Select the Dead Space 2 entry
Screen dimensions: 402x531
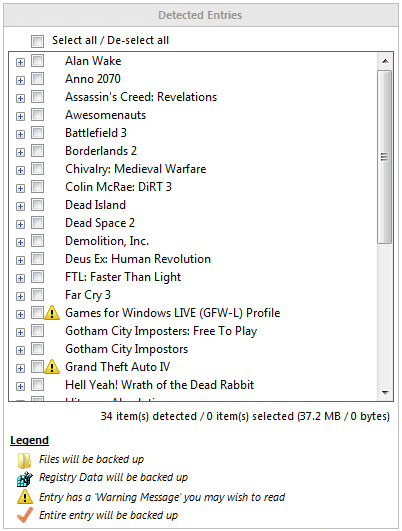click(x=100, y=223)
